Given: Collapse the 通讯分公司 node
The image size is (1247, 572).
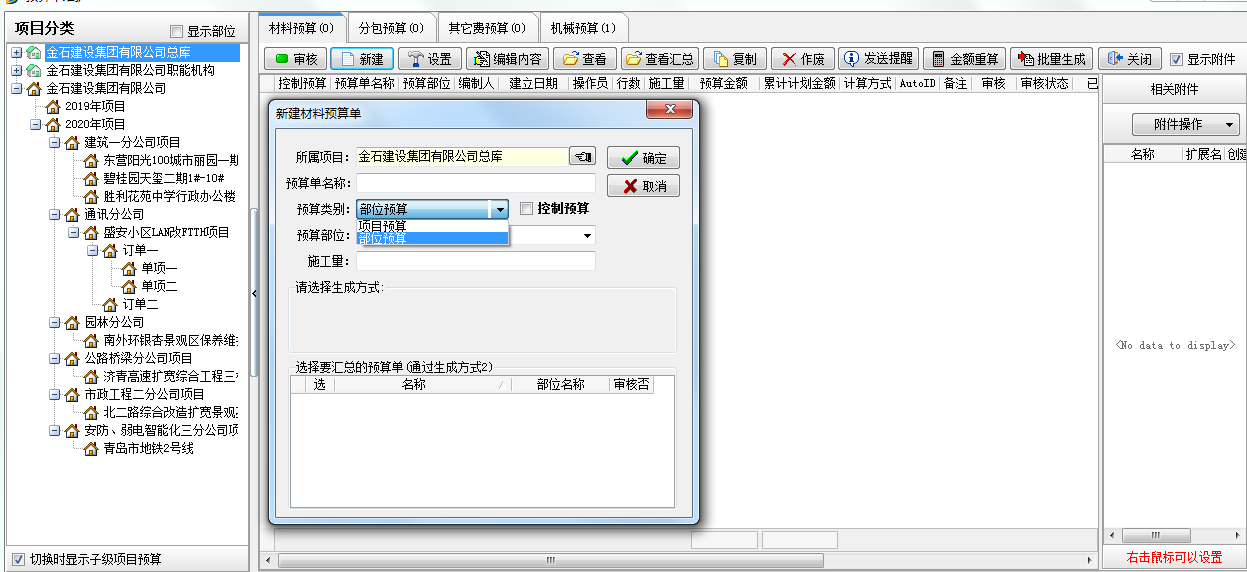Looking at the screenshot, I should (x=54, y=214).
